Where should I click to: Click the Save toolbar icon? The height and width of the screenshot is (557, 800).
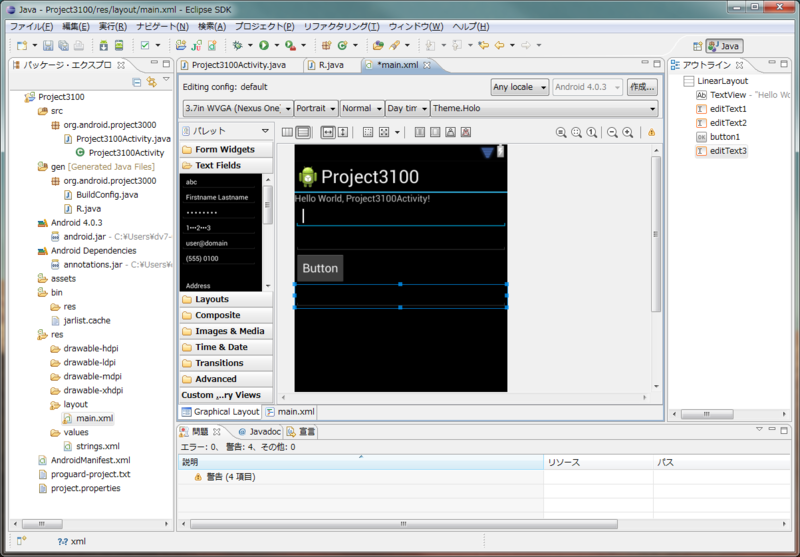48,45
